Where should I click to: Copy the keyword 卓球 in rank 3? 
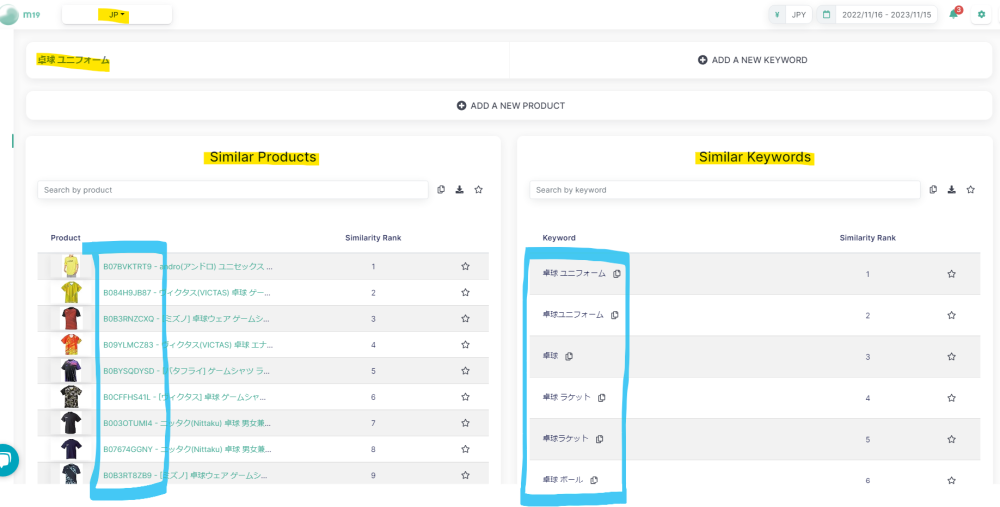569,356
